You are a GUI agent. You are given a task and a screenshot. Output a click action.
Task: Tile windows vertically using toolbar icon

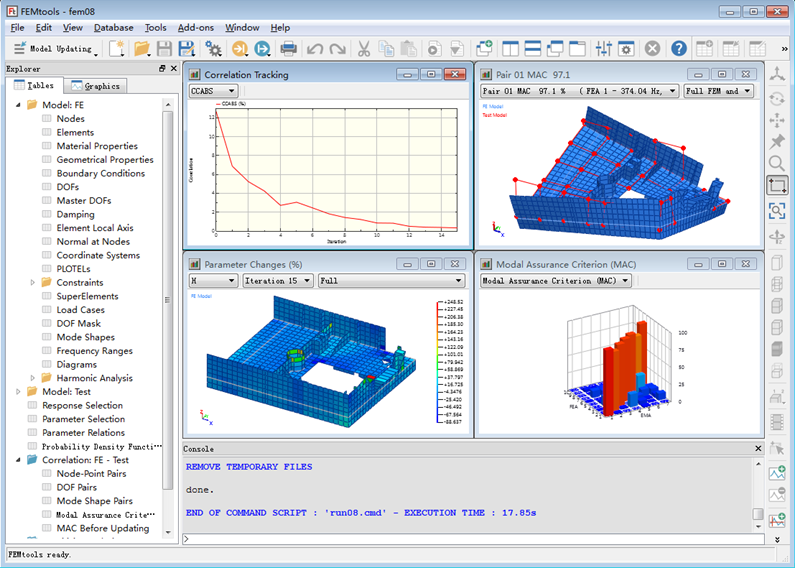[x=510, y=49]
